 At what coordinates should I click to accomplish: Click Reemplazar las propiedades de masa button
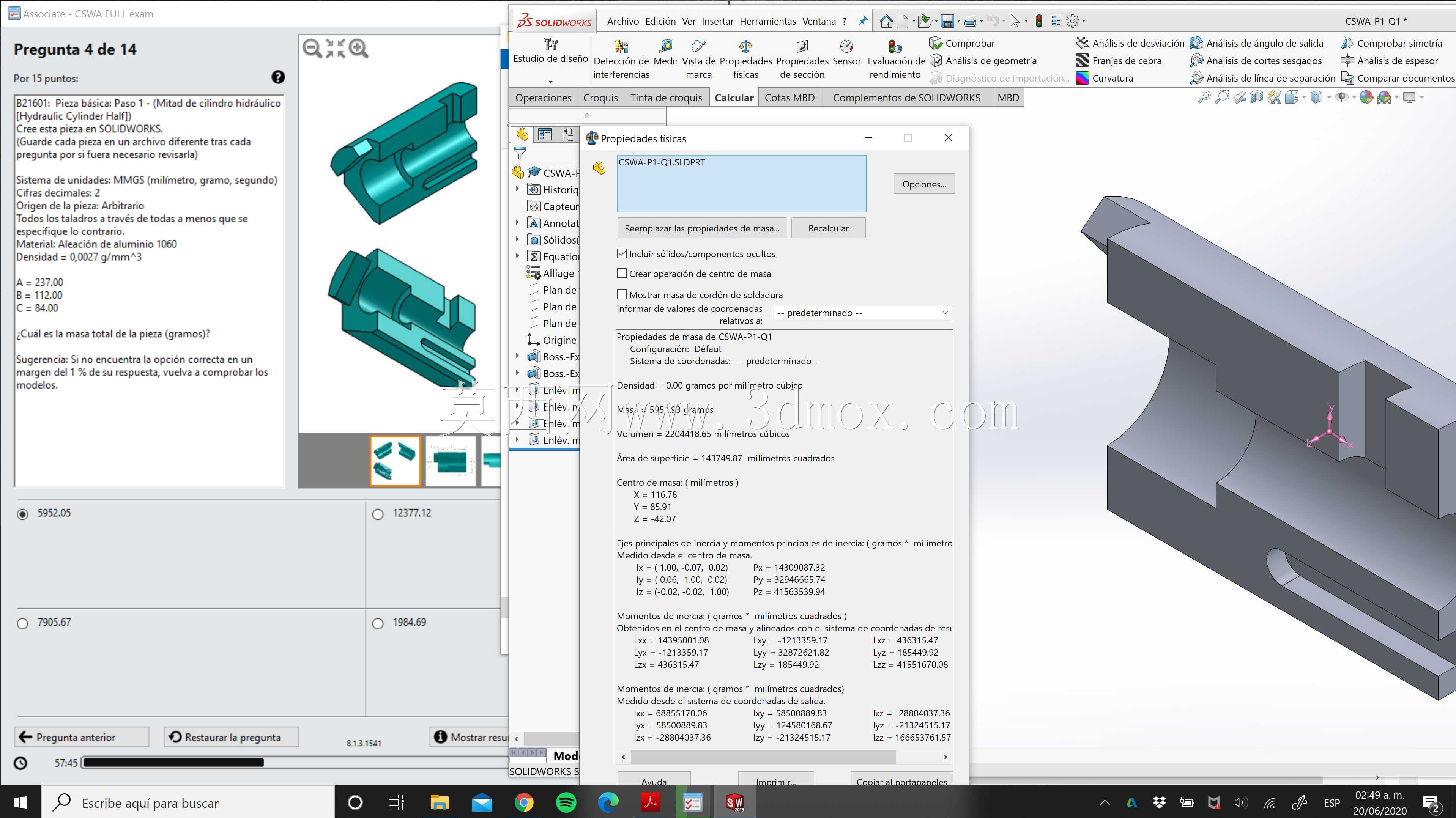[x=701, y=228]
